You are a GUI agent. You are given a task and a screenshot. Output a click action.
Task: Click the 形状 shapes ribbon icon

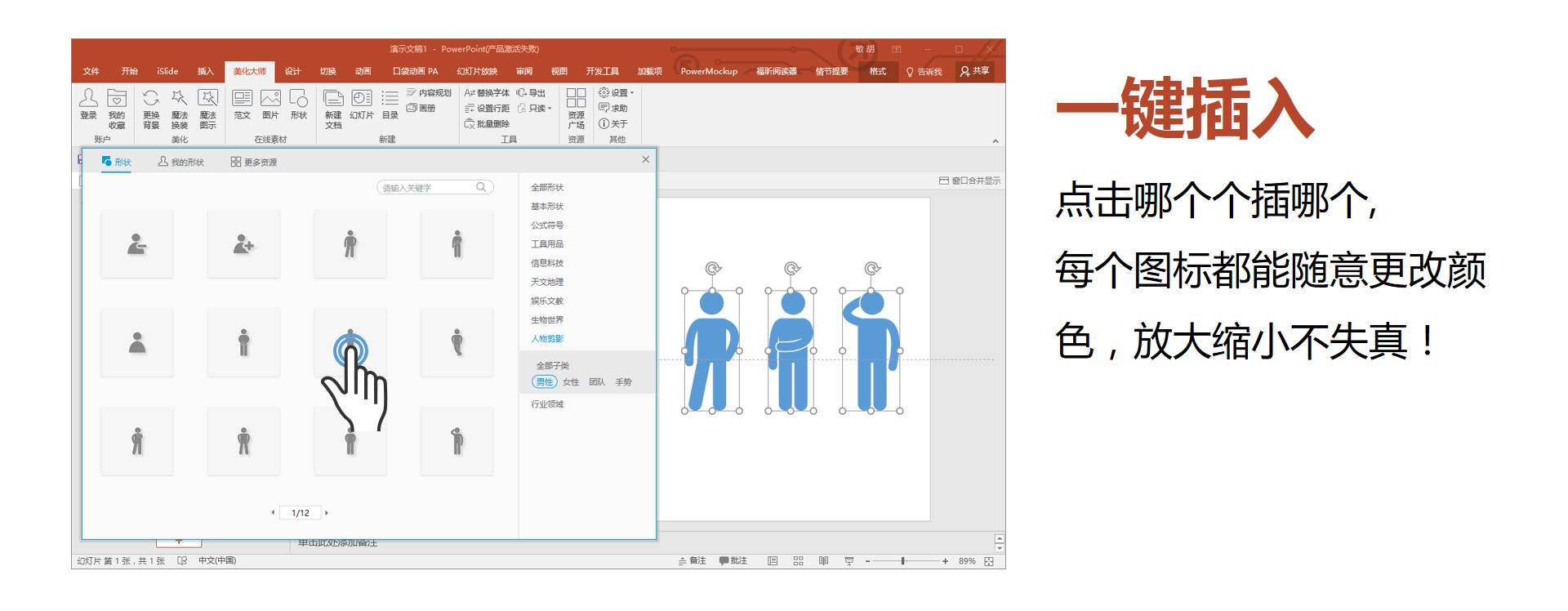tap(298, 105)
